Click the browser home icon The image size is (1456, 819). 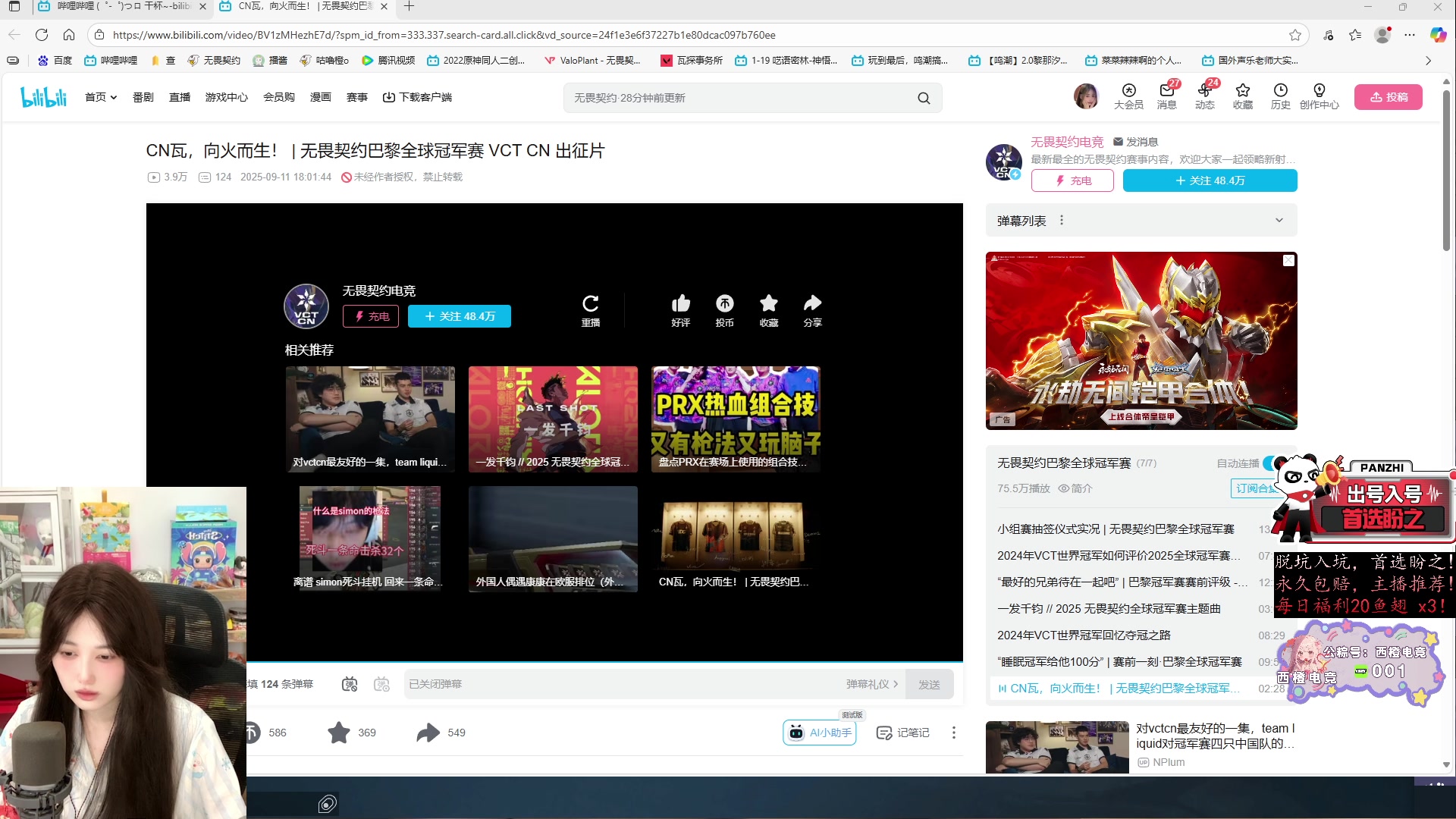(69, 35)
